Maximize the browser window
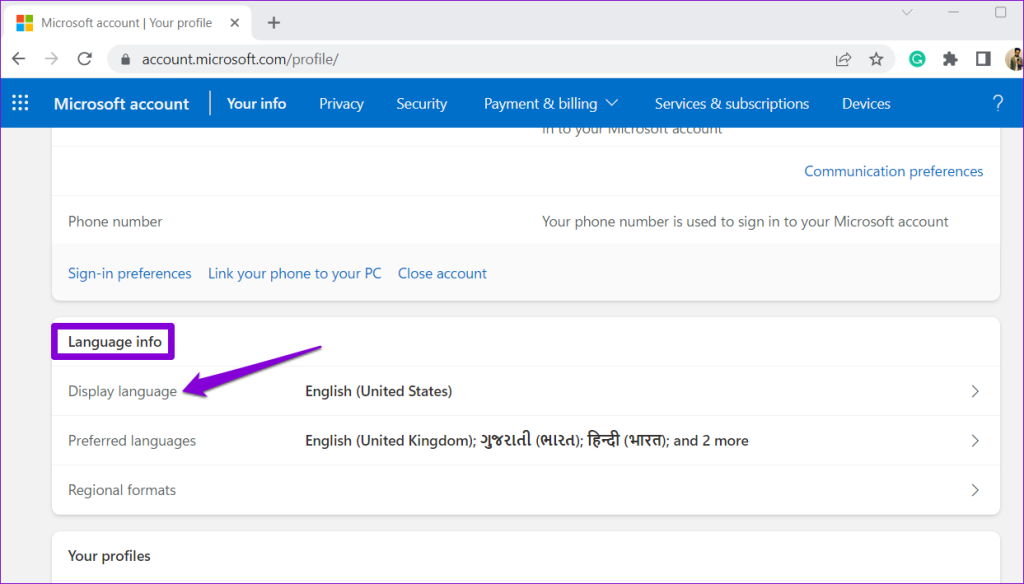This screenshot has width=1024, height=584. (x=1000, y=12)
